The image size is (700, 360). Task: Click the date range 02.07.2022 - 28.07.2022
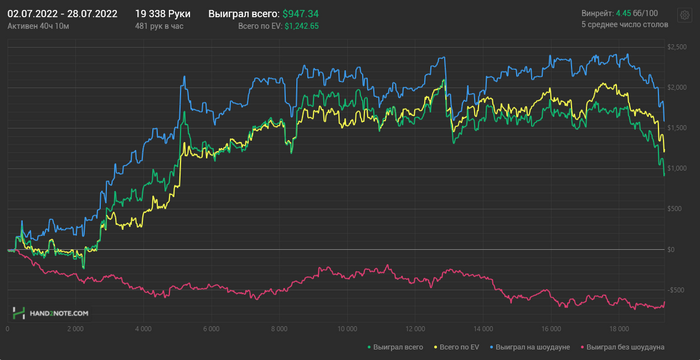point(62,14)
